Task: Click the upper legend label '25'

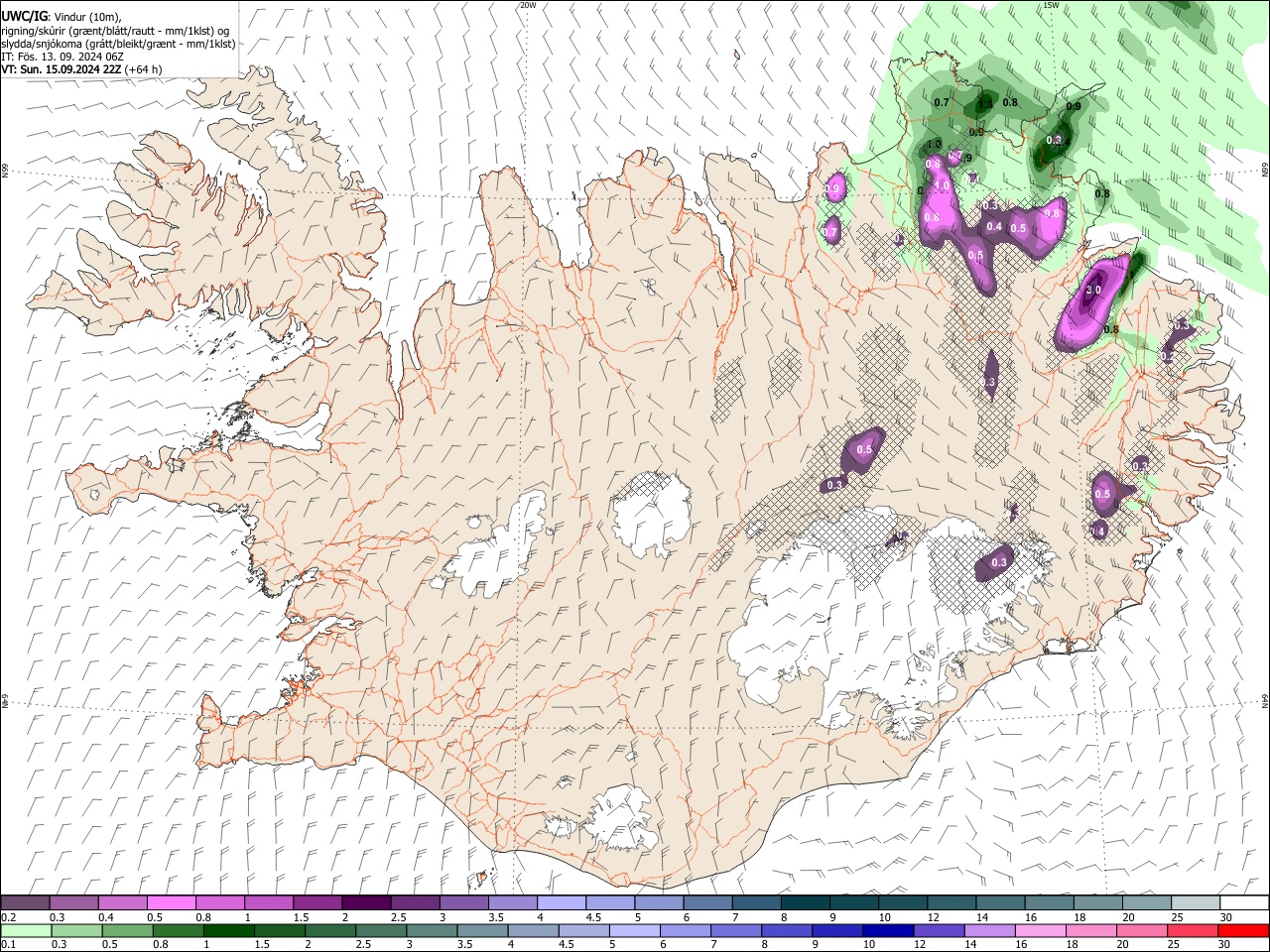Action: [x=1176, y=917]
